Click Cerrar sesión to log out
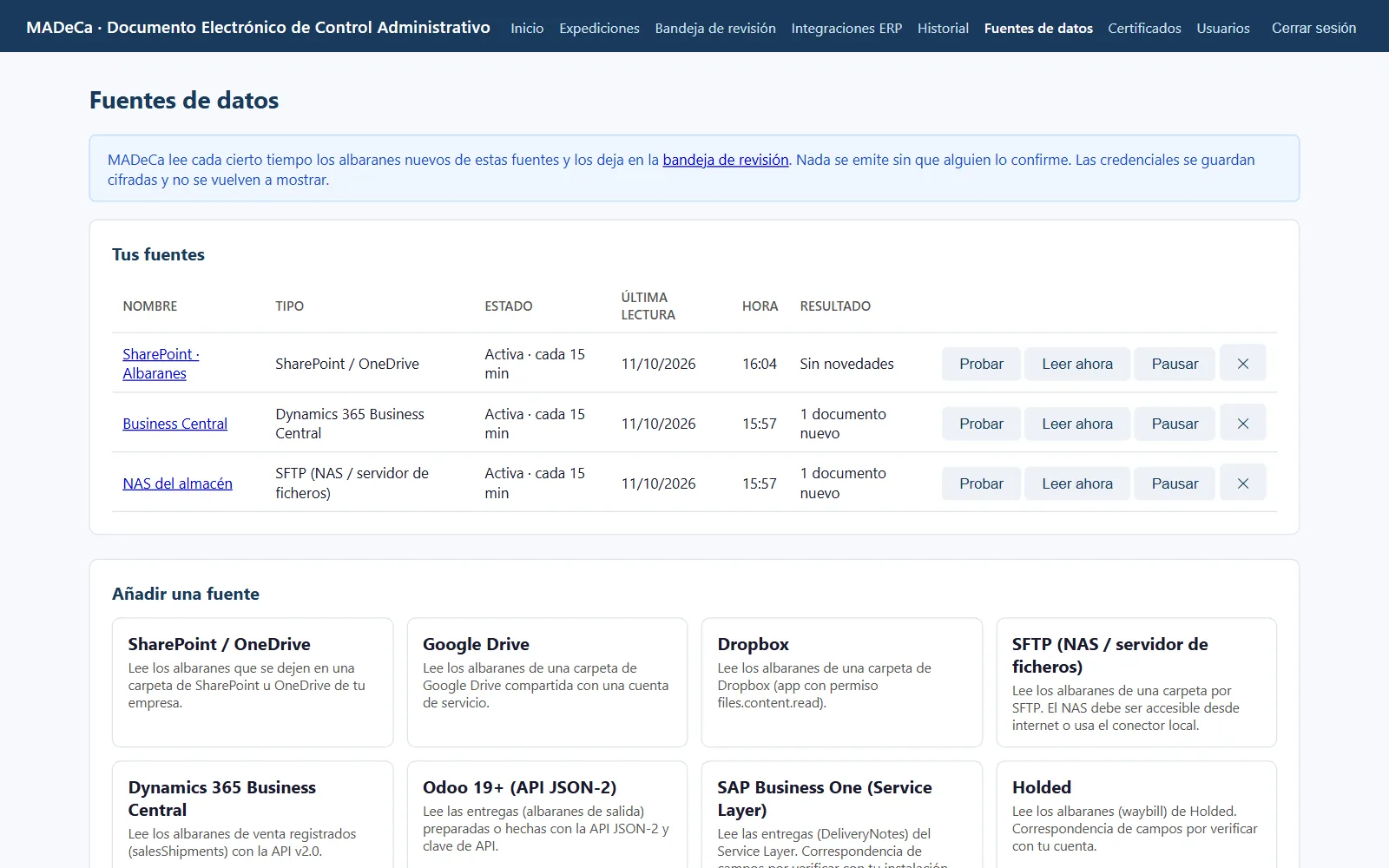The height and width of the screenshot is (868, 1389). click(1313, 28)
